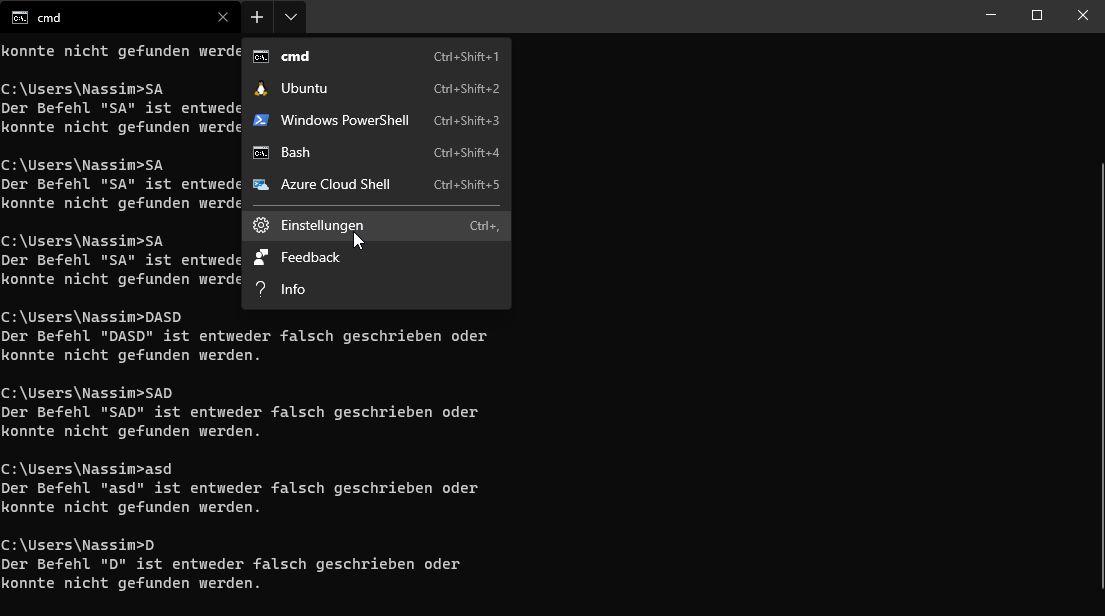Screen dimensions: 1105x616
Task: Click the cmd tab's terminal icon
Action: [x=20, y=18]
